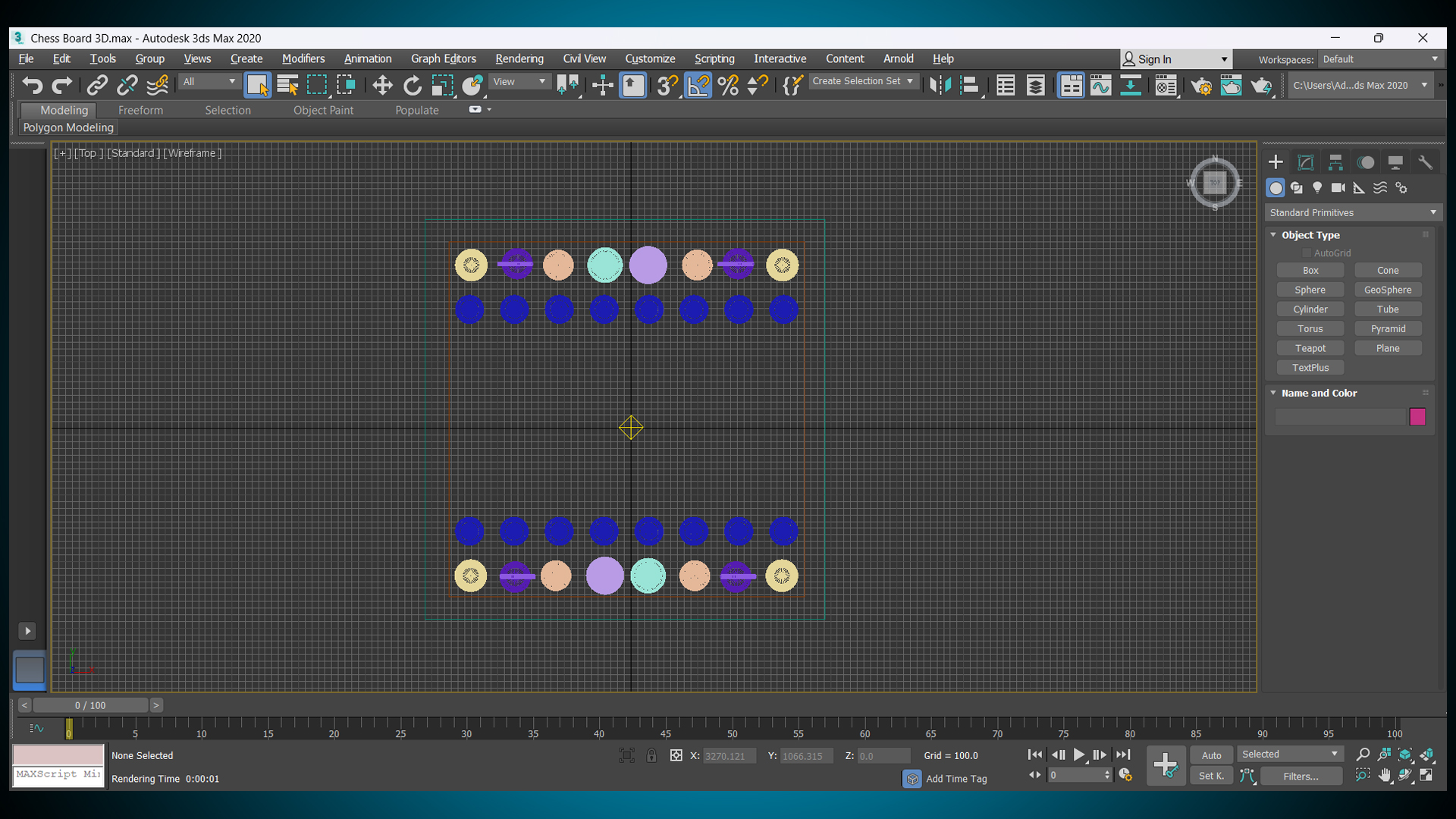Toggle Auto key mode
Screen dimensions: 1456x819
click(x=1211, y=755)
